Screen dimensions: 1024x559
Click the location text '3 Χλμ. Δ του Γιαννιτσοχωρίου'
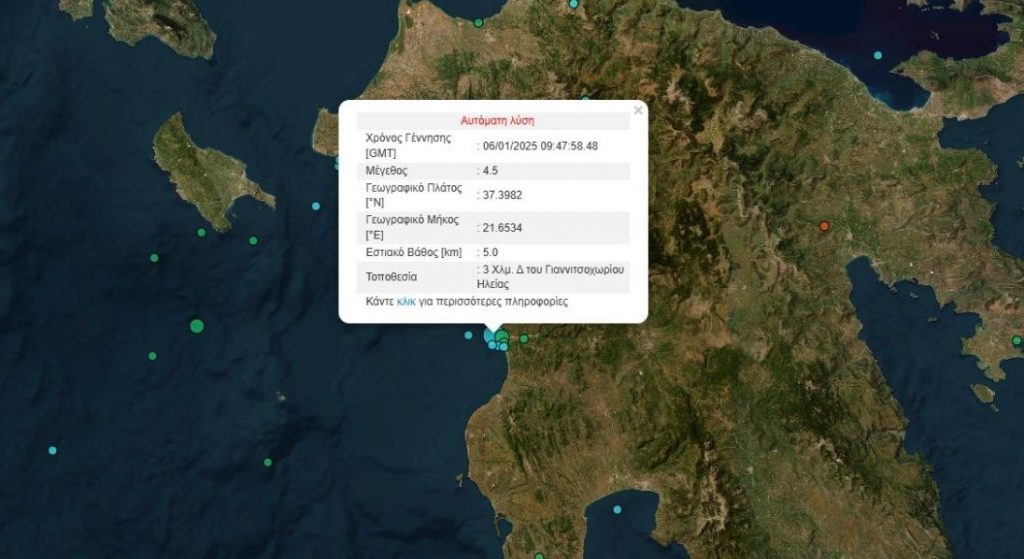coord(553,270)
